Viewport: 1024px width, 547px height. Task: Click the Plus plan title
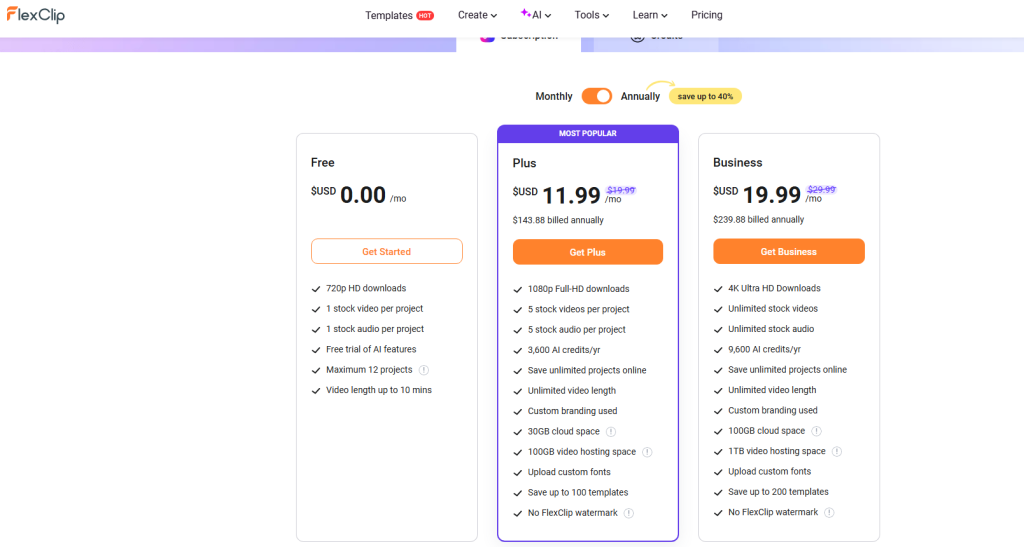click(524, 163)
